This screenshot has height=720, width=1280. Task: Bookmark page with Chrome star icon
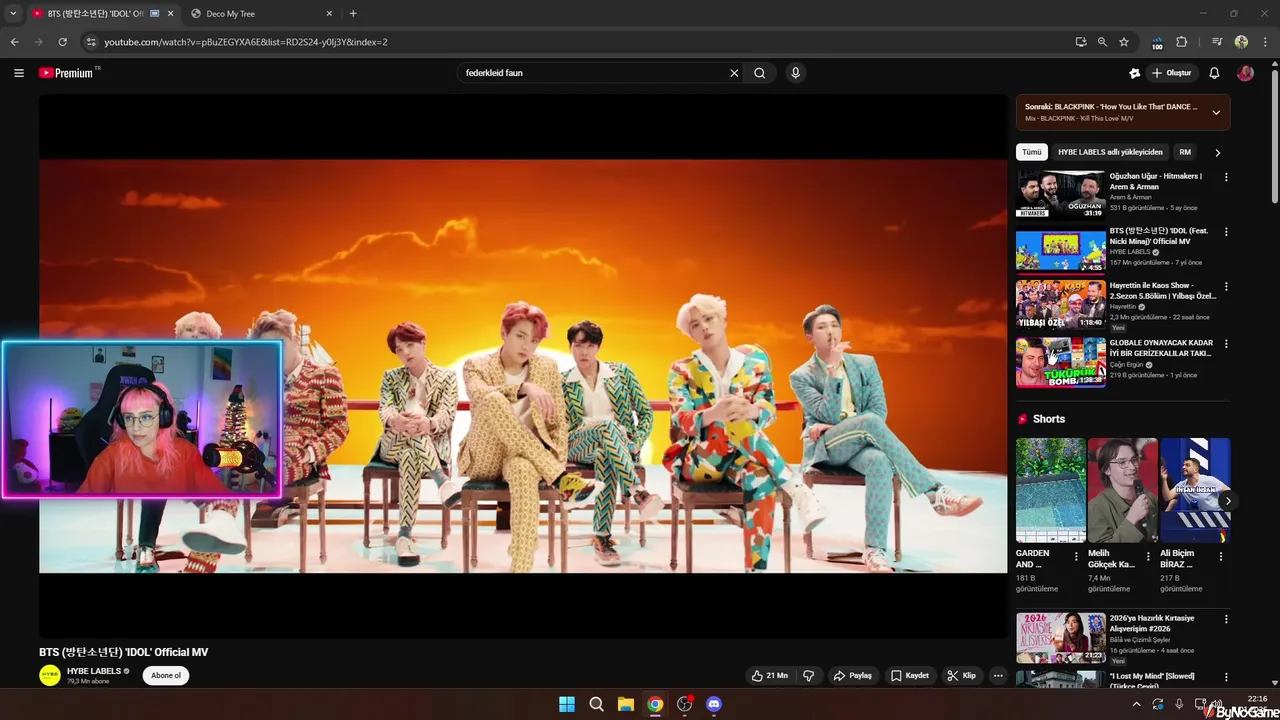[1124, 42]
